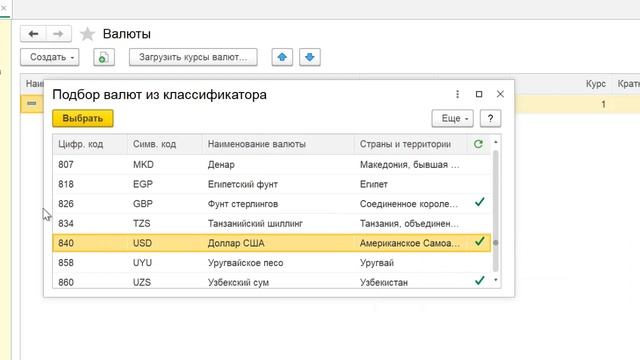
Task: Move item down with blue down arrow
Action: tap(310, 57)
